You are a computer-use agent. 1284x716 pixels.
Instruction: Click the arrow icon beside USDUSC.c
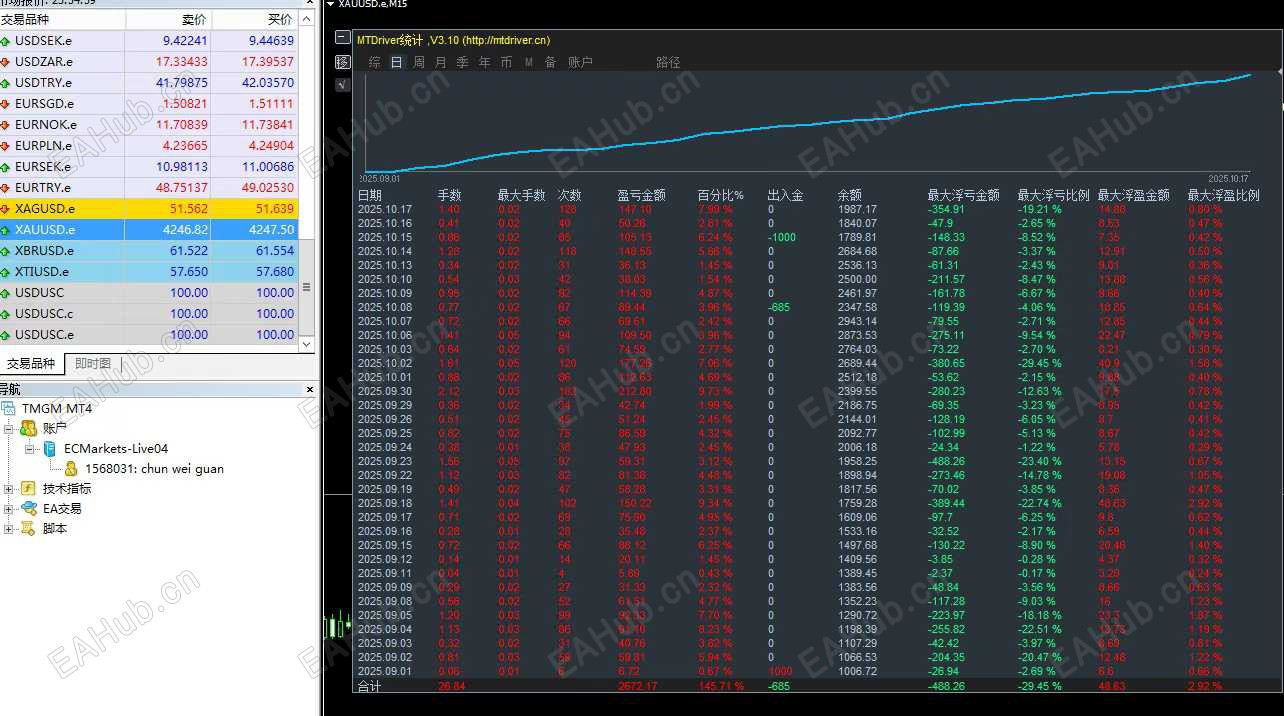click(6, 314)
